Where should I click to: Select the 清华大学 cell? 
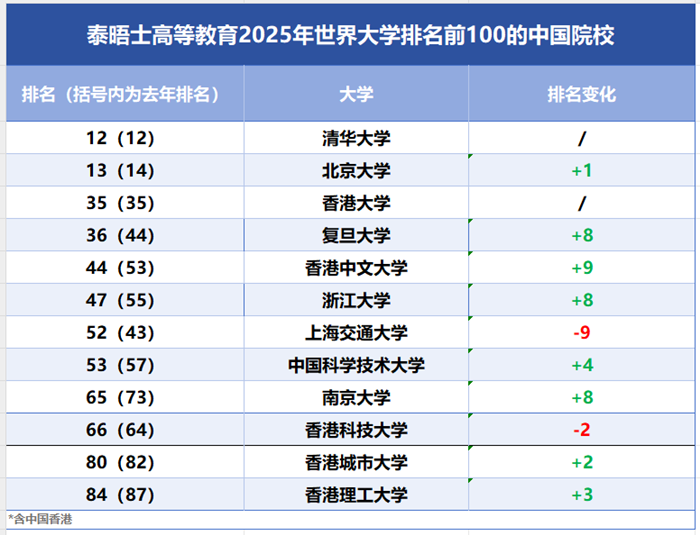pos(356,138)
